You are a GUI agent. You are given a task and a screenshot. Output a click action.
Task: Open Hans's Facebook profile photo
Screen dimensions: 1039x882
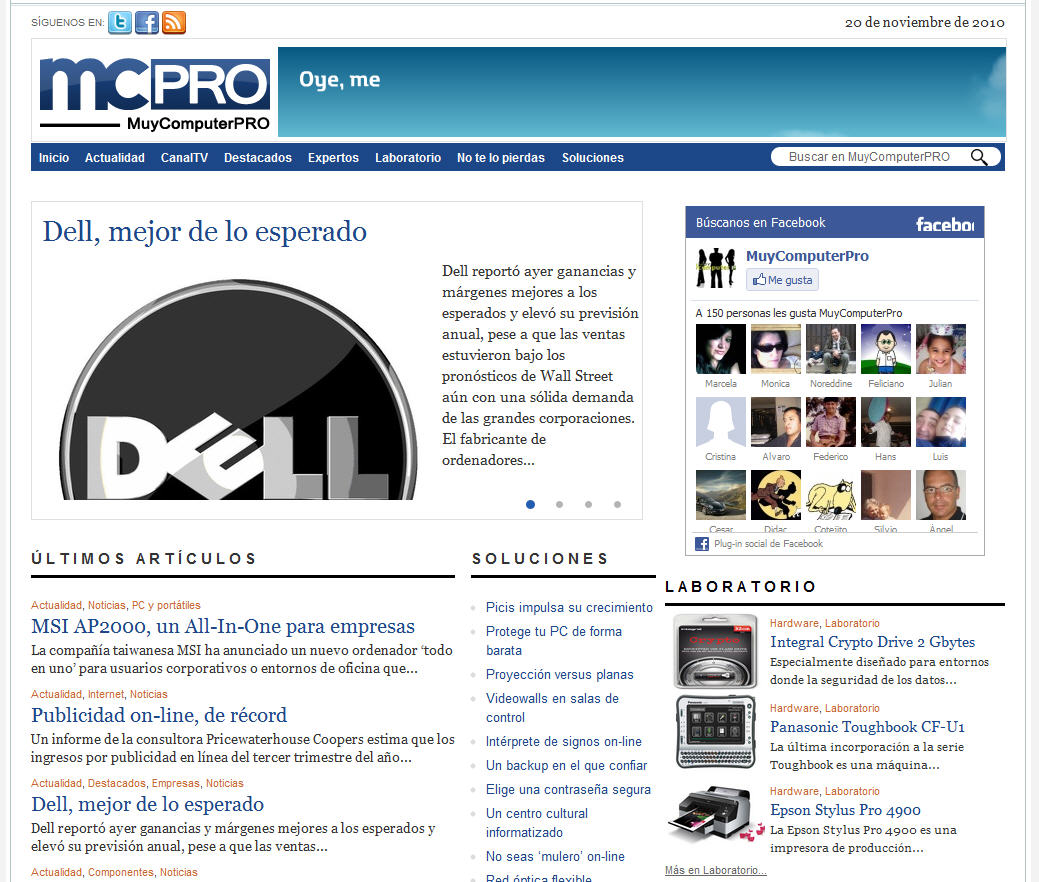point(886,422)
